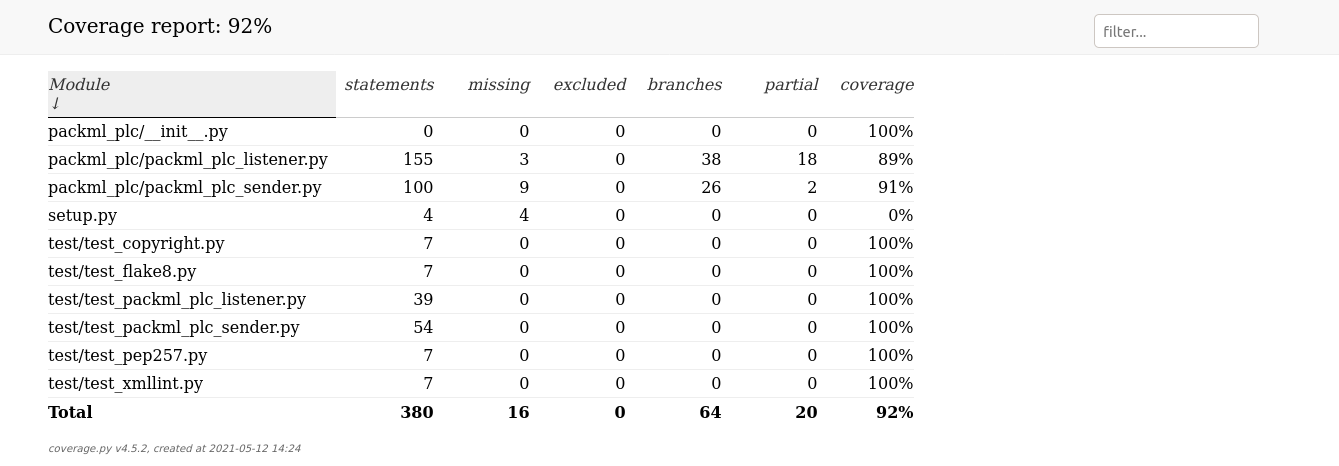Click the filter input field
Screen dimensions: 1339x466
[1176, 31]
